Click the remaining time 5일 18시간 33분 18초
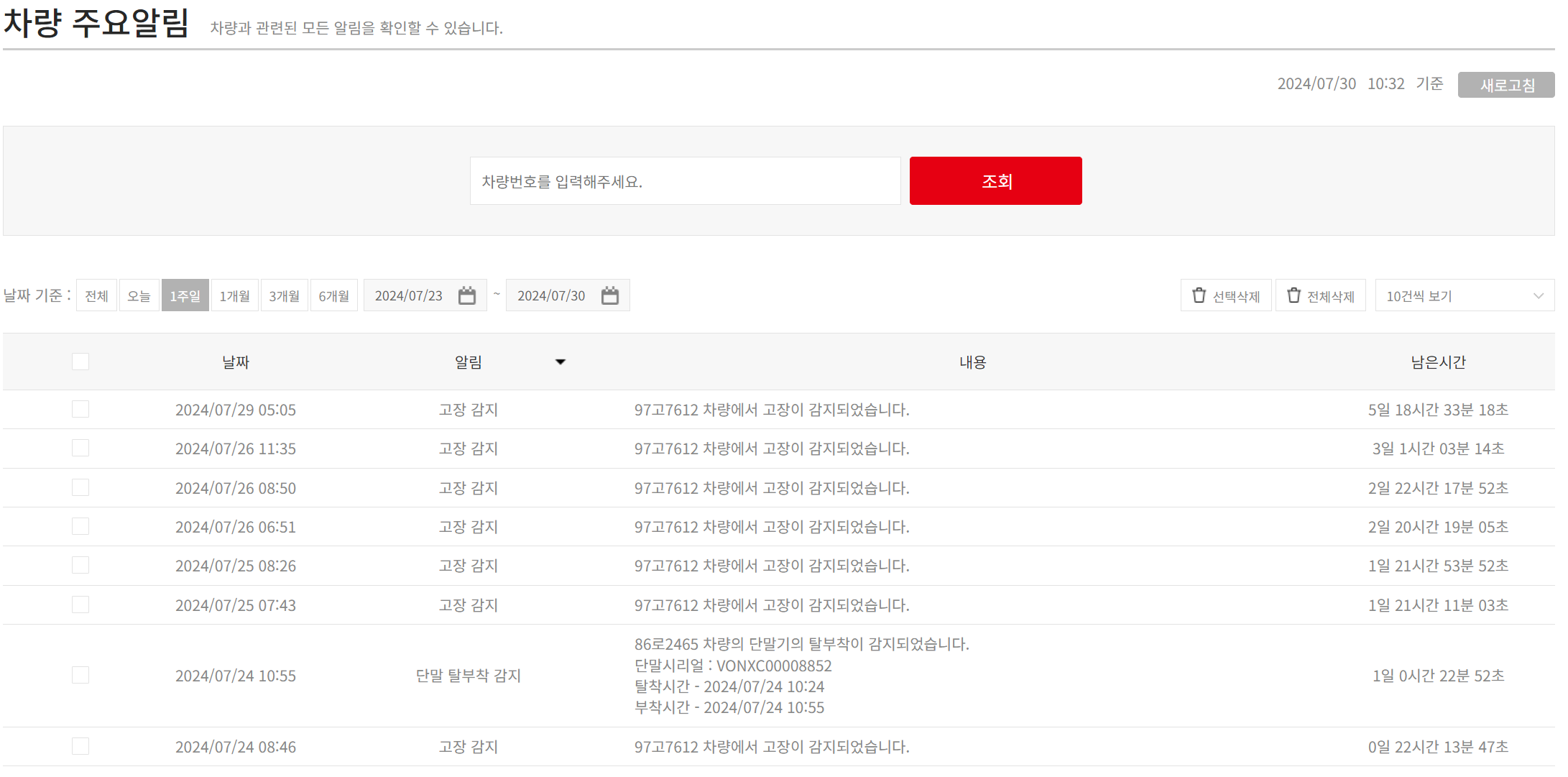The image size is (1568, 777). tap(1439, 410)
